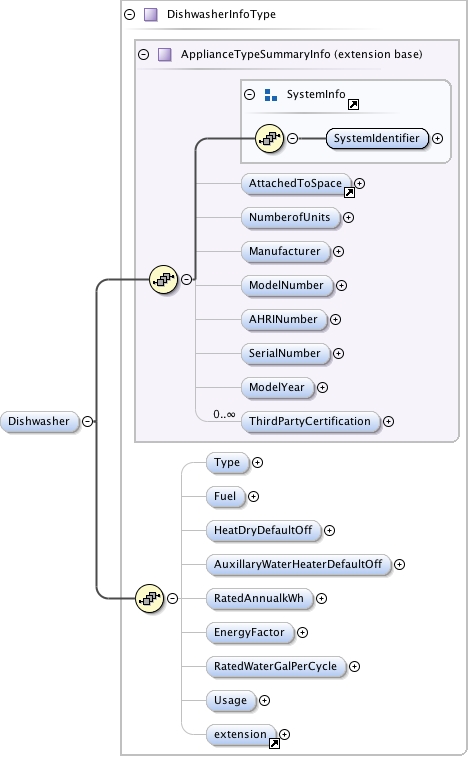Viewport: 469px width, 757px height.
Task: Expand the SerialNumber element
Action: point(339,354)
